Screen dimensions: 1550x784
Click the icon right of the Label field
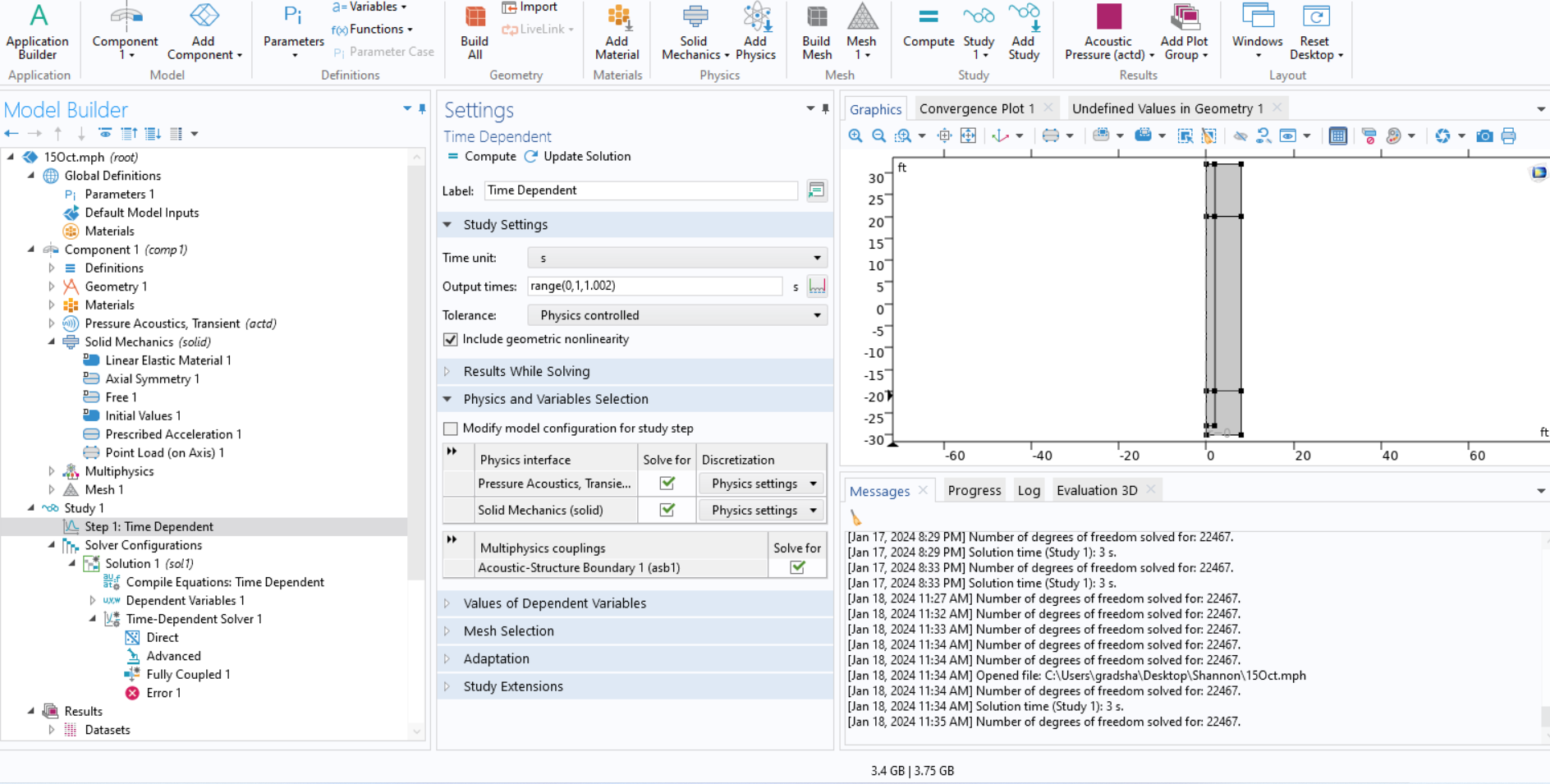(816, 190)
